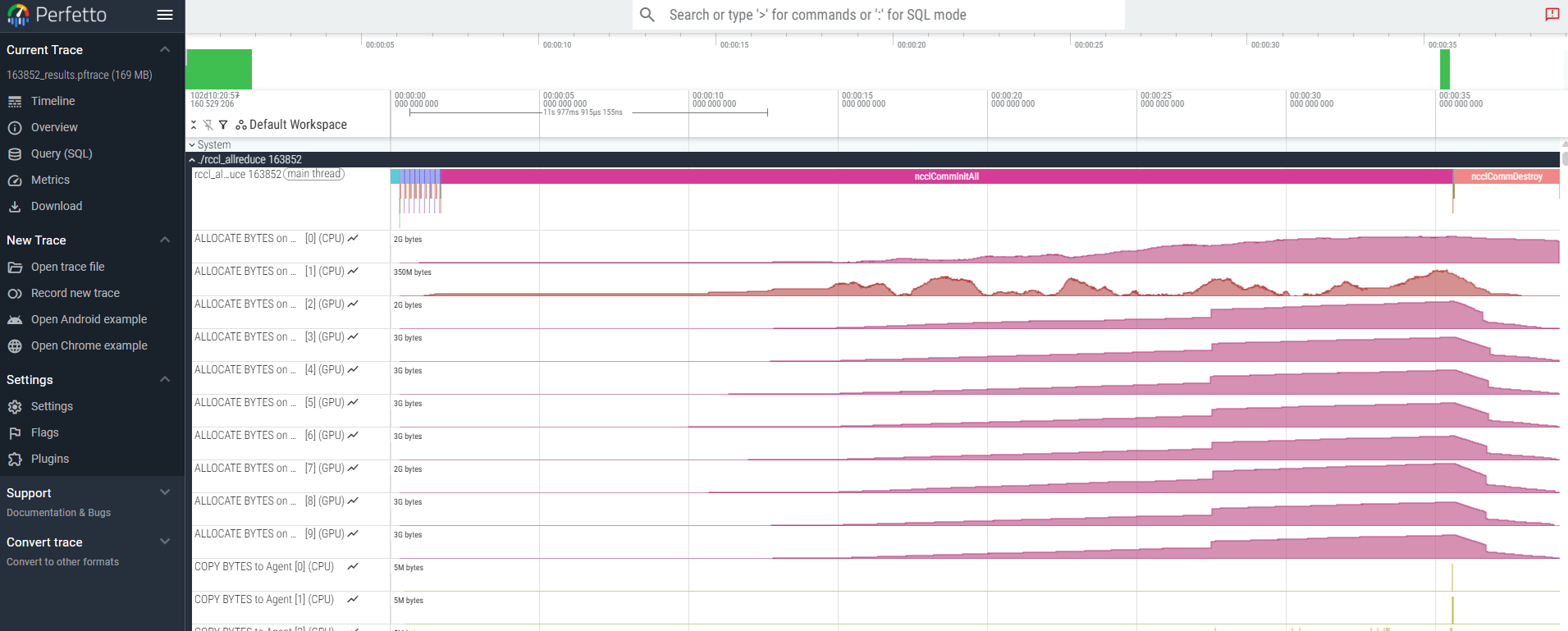Open the Query (SQL) page
Viewport: 1568px width, 631px height.
61,153
